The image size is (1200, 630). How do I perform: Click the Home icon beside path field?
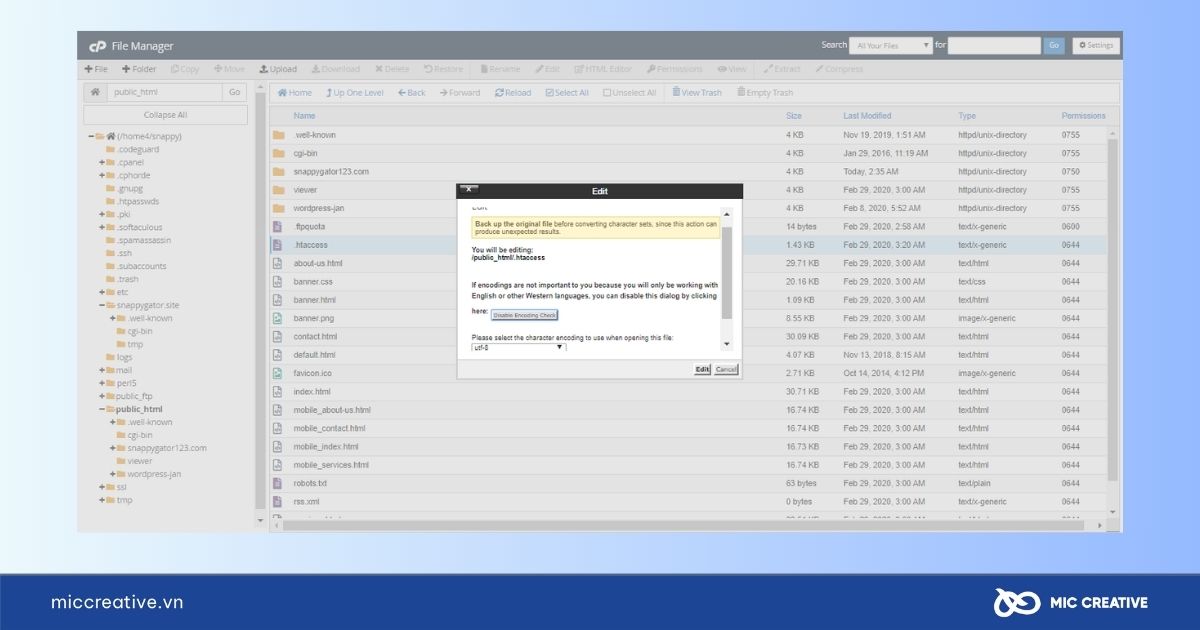tap(95, 92)
